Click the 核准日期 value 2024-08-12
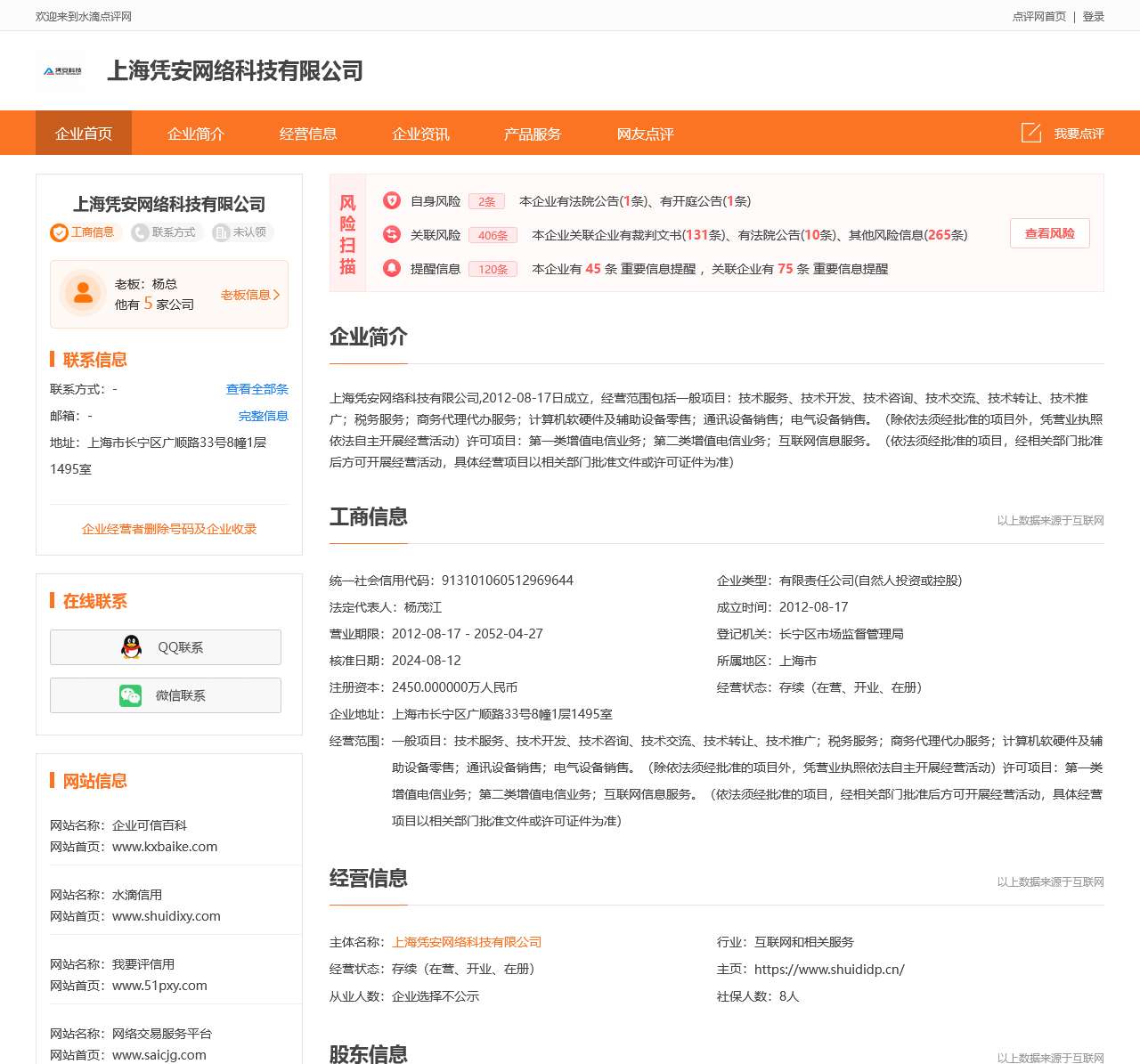This screenshot has width=1140, height=1064. [427, 661]
